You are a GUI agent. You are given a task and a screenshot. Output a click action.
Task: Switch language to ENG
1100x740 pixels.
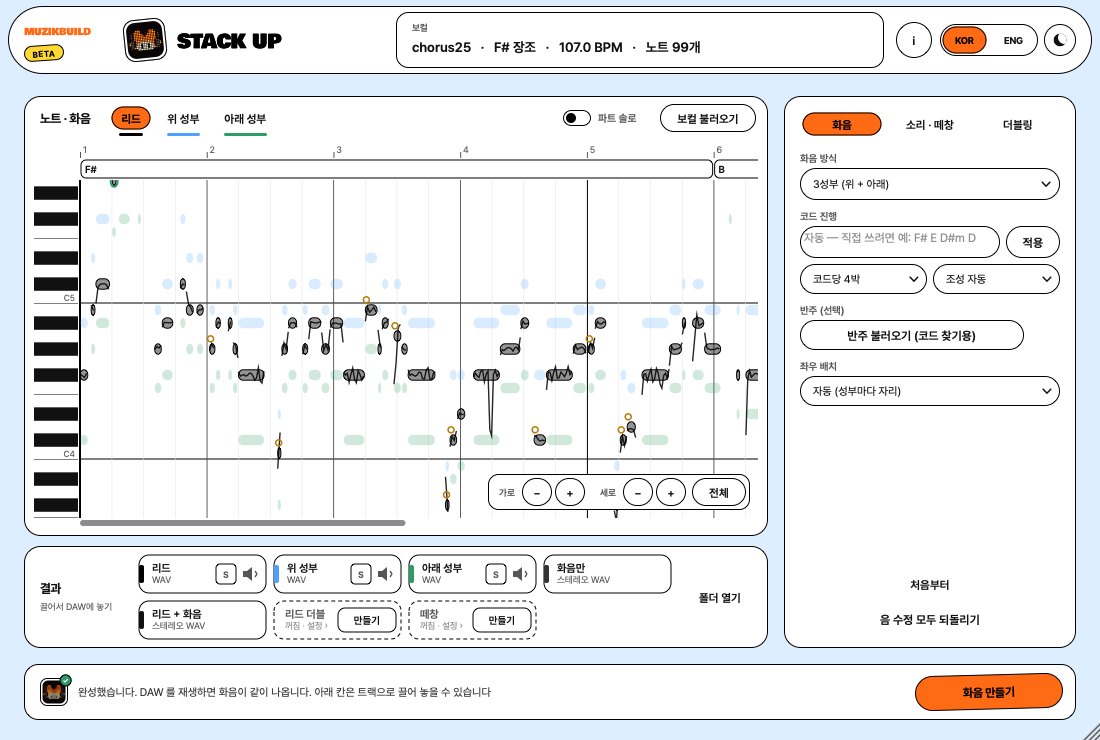pyautogui.click(x=1013, y=41)
